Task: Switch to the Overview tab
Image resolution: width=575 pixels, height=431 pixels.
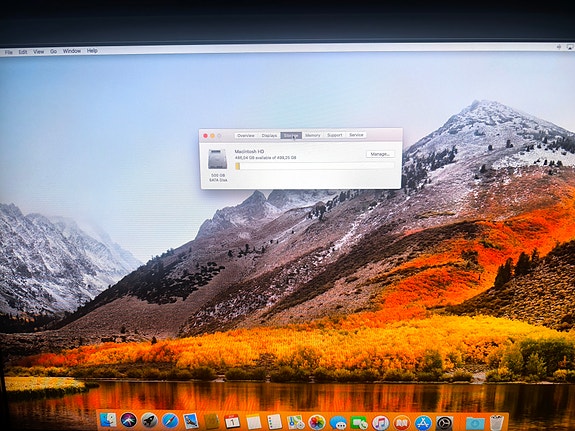Action: click(x=246, y=136)
